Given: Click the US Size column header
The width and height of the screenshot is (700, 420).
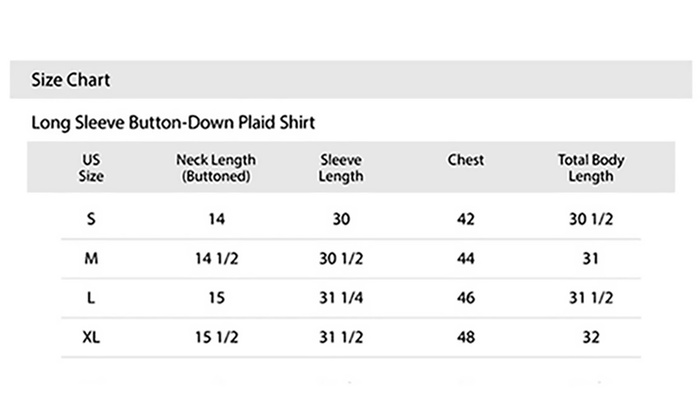Looking at the screenshot, I should click(x=91, y=168).
